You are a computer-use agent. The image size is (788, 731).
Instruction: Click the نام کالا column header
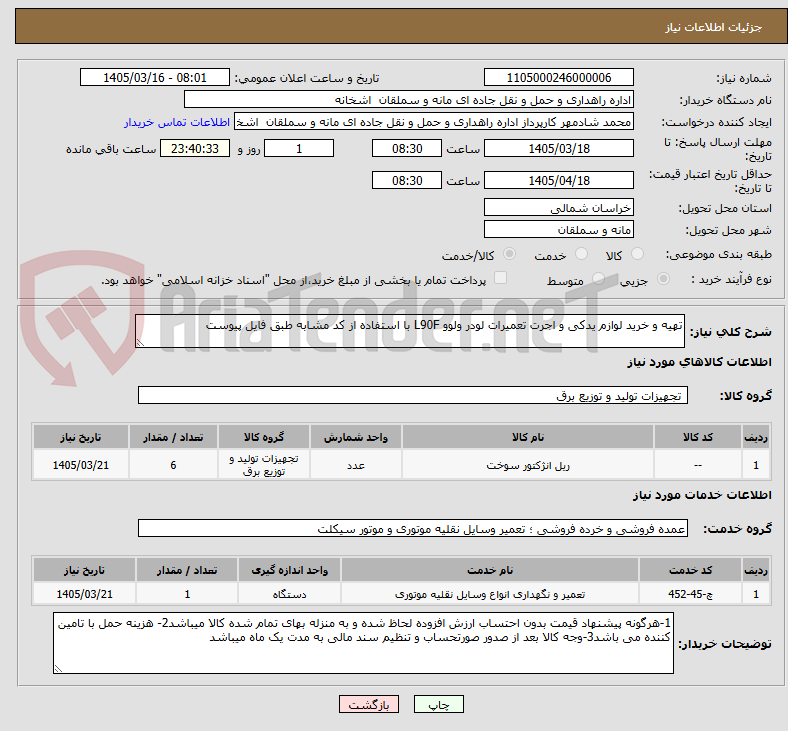[528, 437]
